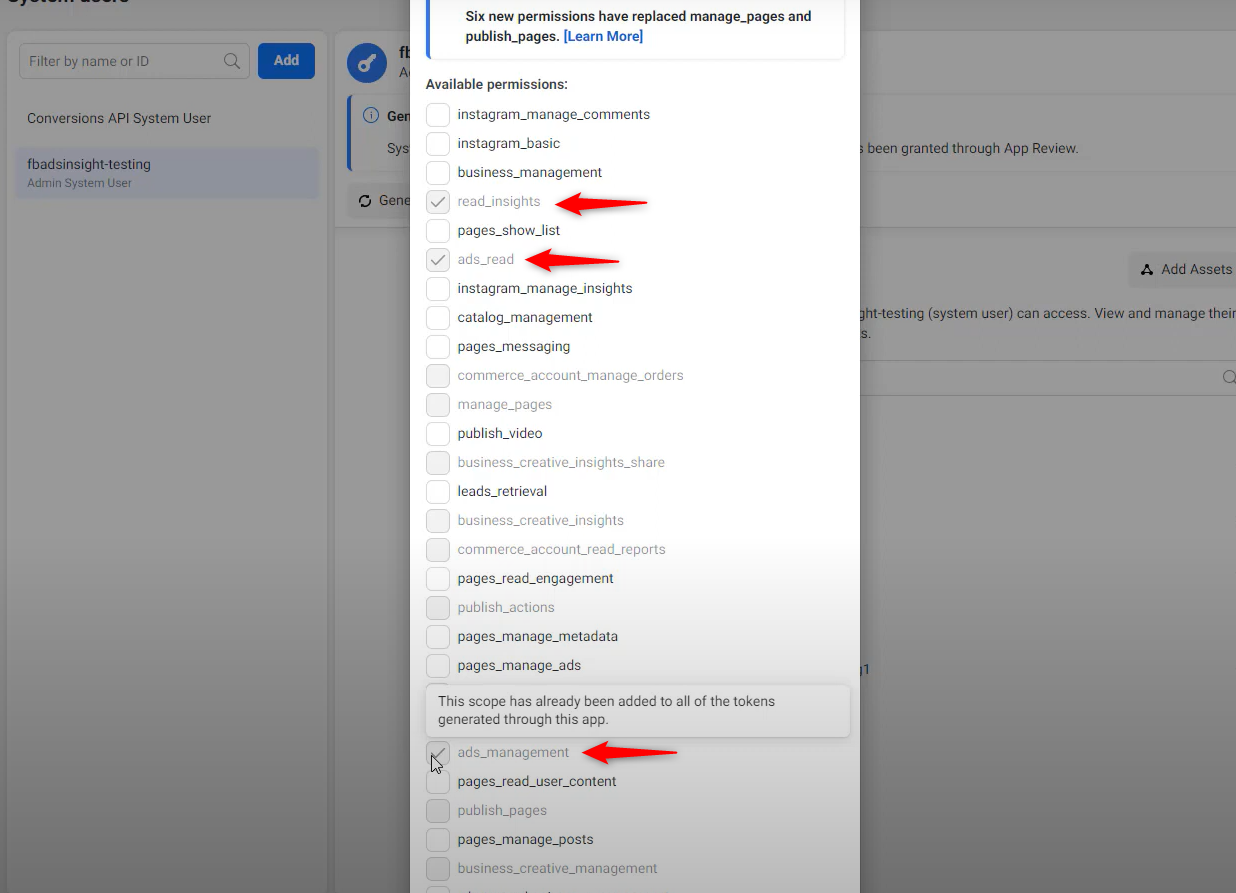
Task: Enable the instagram_basic permission
Action: [438, 143]
